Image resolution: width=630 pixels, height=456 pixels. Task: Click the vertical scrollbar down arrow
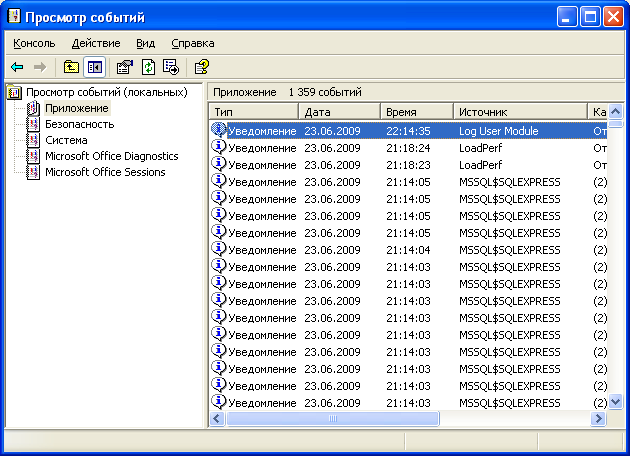click(x=616, y=401)
